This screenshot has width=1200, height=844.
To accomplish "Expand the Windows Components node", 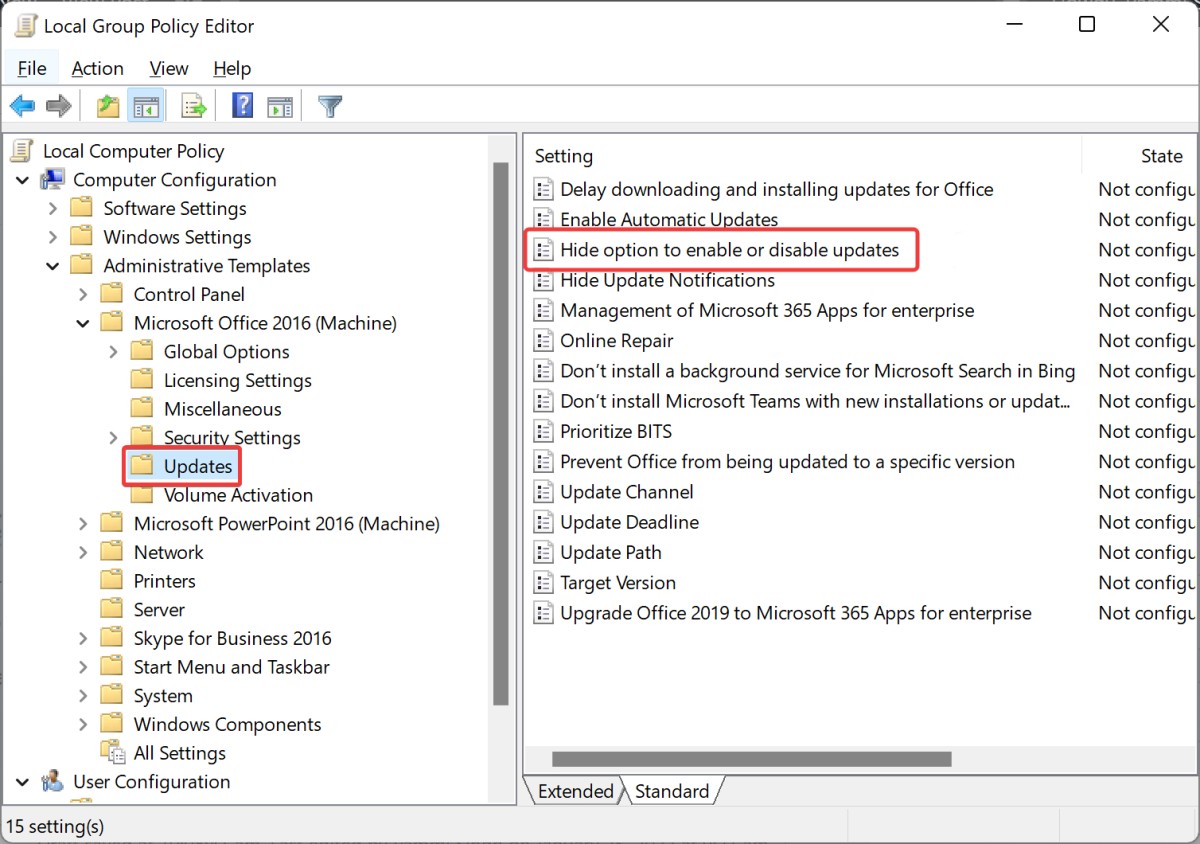I will pyautogui.click(x=83, y=725).
